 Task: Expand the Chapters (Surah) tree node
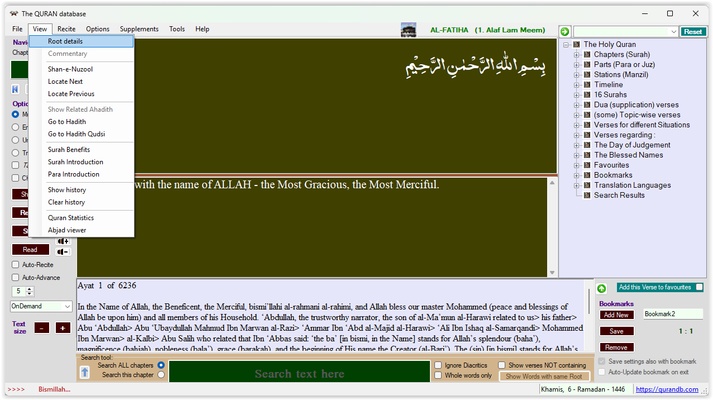click(x=577, y=55)
